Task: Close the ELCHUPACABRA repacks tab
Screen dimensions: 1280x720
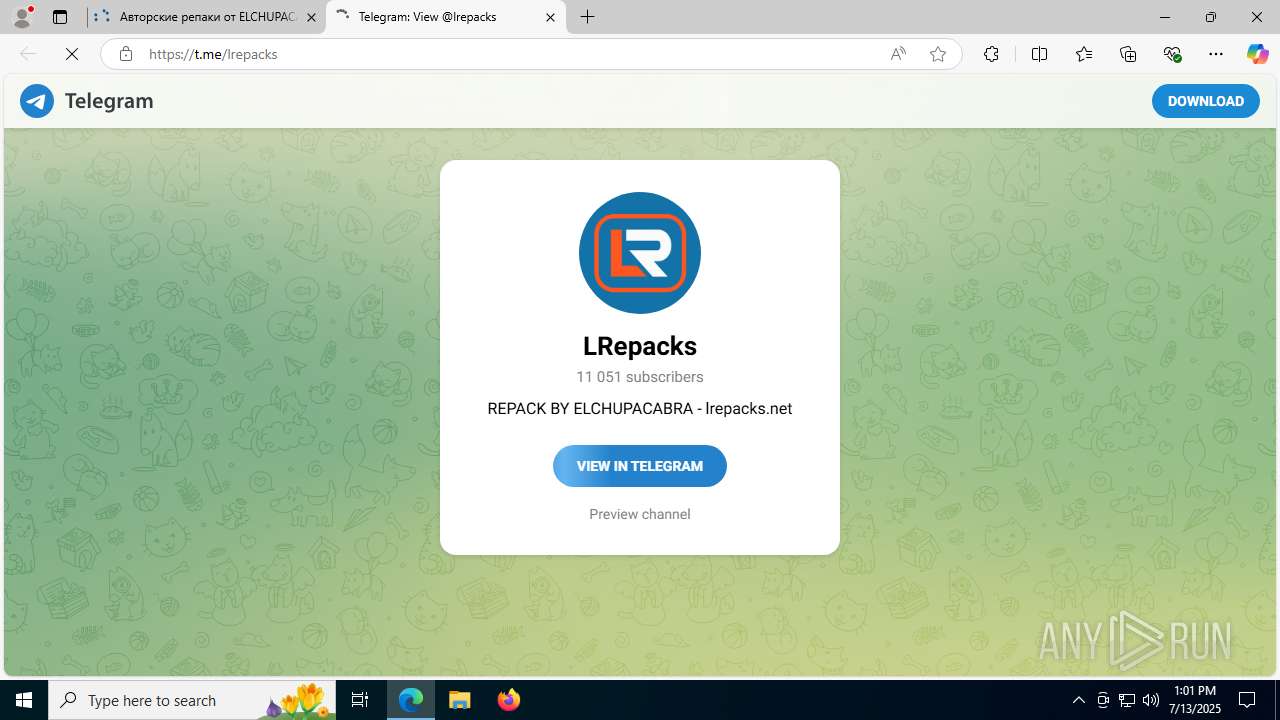Action: tap(311, 17)
